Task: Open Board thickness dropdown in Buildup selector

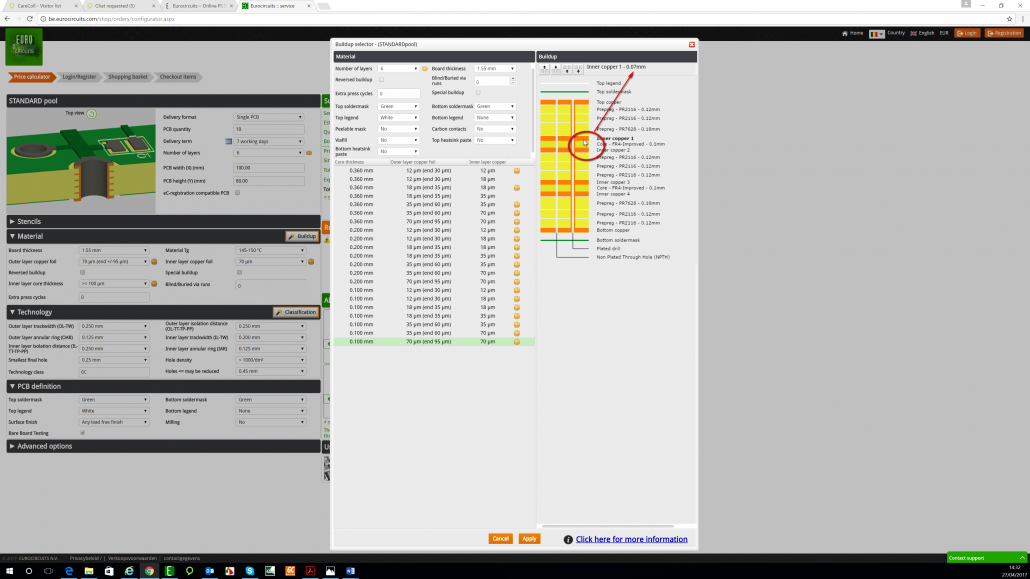Action: click(x=495, y=68)
